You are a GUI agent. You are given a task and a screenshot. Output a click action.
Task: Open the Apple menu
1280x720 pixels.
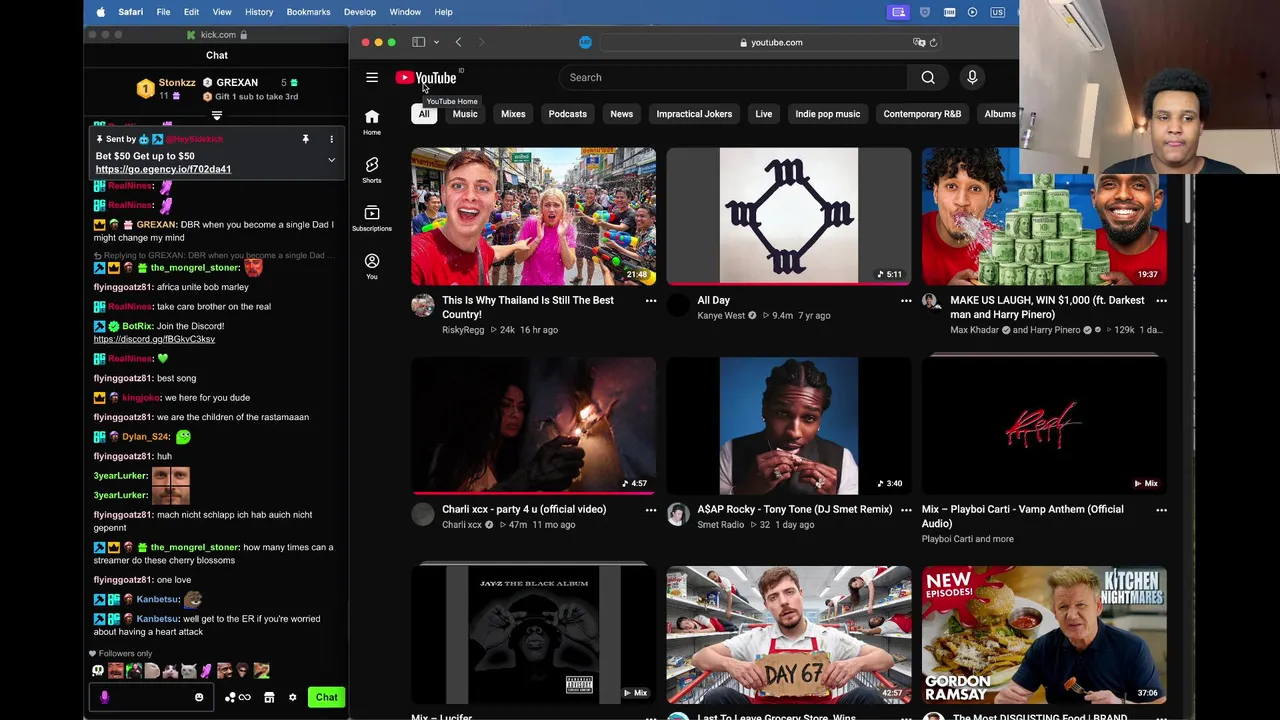click(100, 12)
